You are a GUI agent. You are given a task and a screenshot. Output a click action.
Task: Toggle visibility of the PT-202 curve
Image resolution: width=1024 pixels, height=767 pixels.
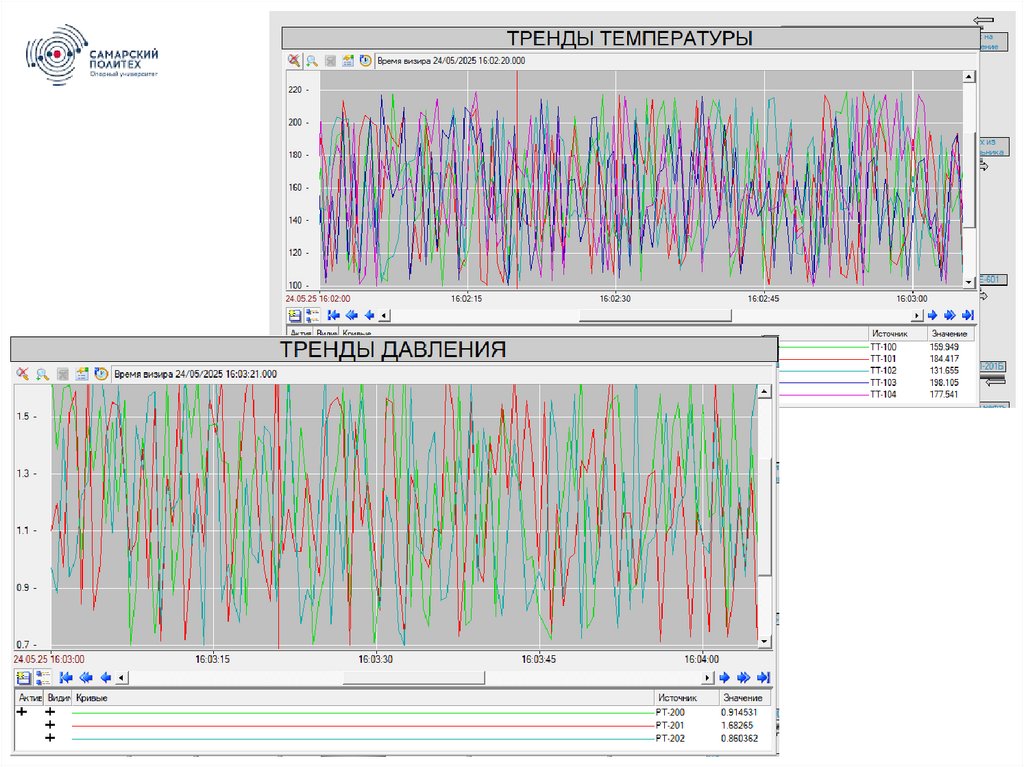tap(50, 738)
